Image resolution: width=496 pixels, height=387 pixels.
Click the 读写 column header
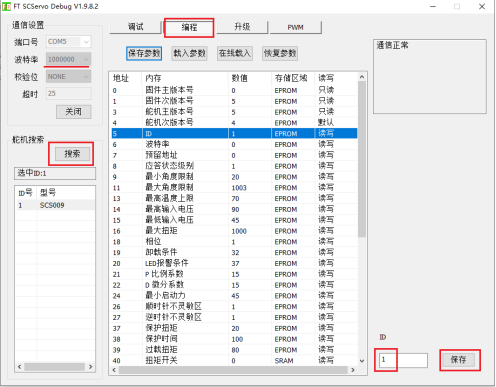point(336,78)
